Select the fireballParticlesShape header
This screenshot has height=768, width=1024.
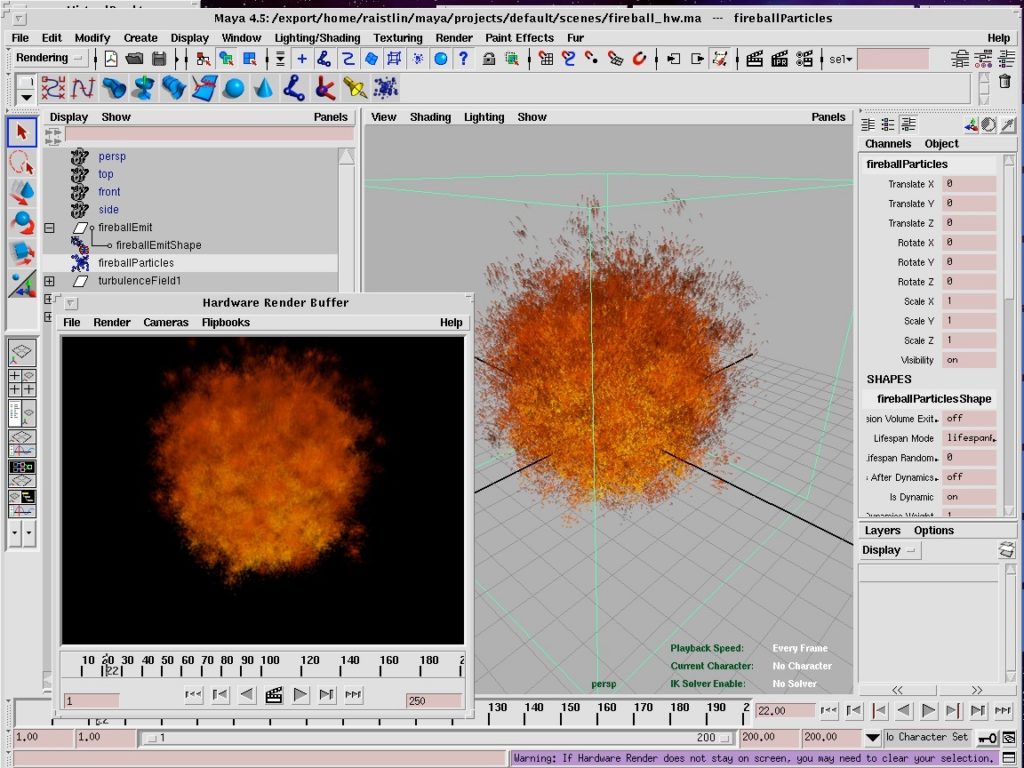pyautogui.click(x=934, y=399)
